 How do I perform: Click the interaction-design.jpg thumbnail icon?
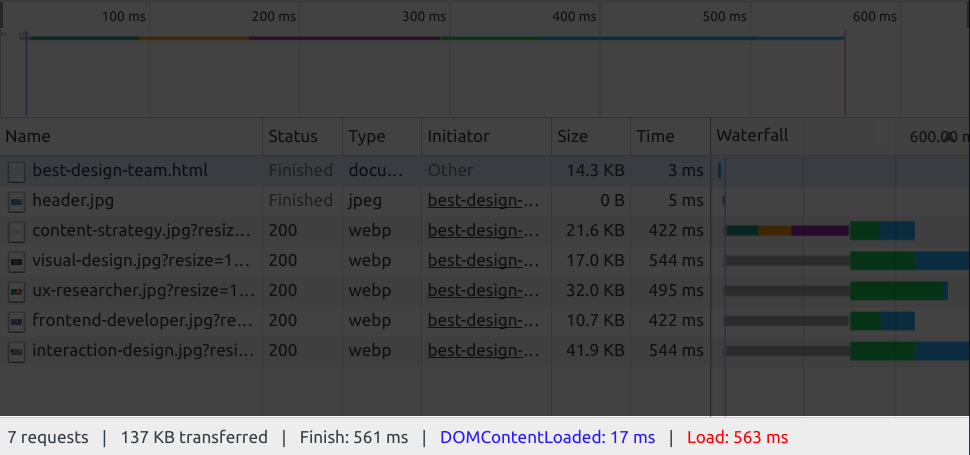[x=16, y=351]
